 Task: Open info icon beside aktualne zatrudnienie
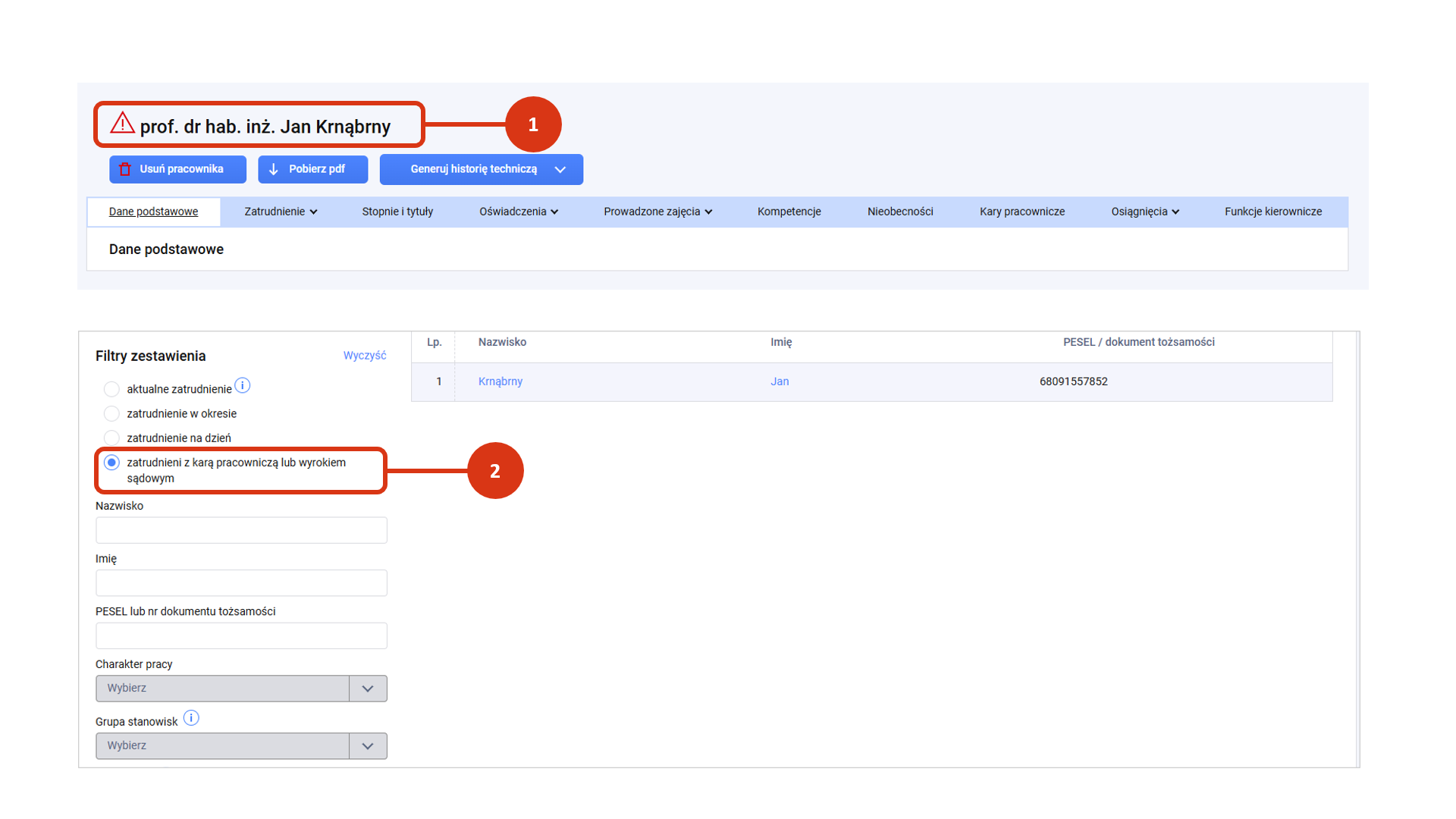243,386
